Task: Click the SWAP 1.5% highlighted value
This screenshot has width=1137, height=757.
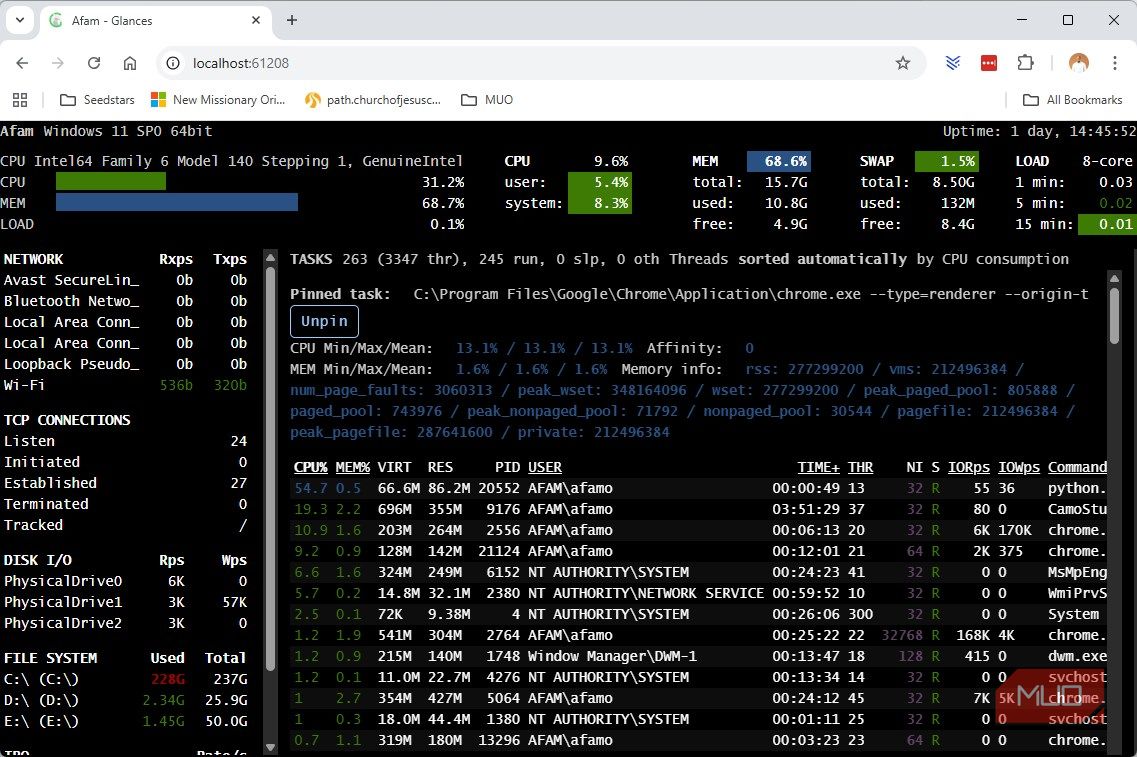Action: click(x=947, y=161)
